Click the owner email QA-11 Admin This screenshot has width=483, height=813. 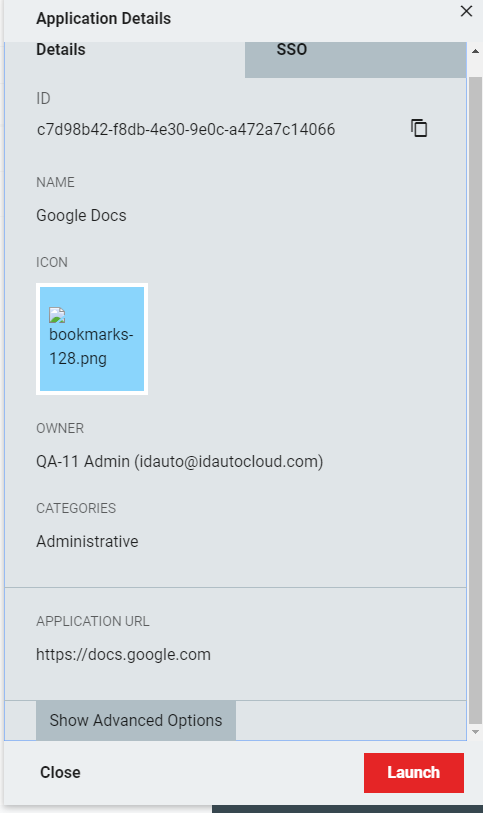coord(179,461)
